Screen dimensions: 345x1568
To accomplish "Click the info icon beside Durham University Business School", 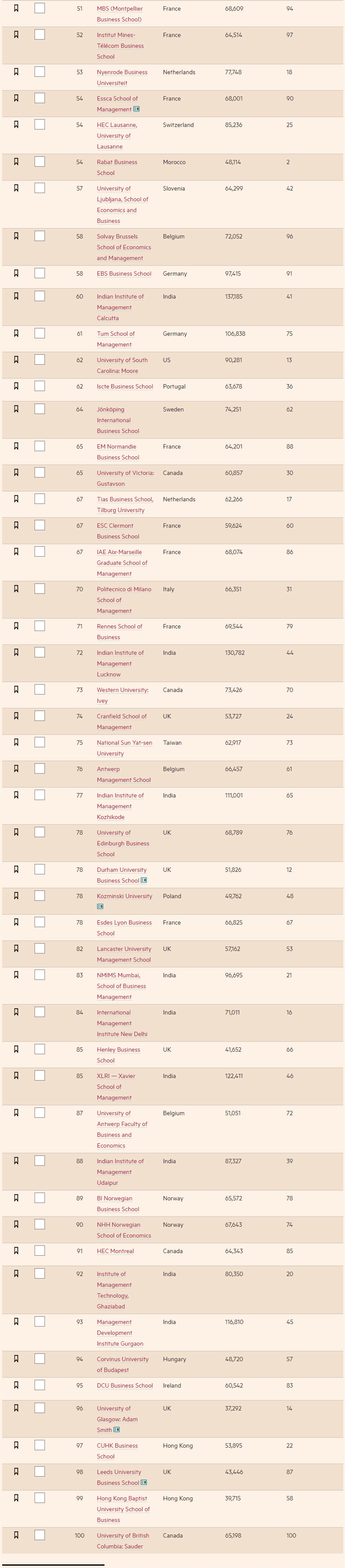I will coord(144,880).
